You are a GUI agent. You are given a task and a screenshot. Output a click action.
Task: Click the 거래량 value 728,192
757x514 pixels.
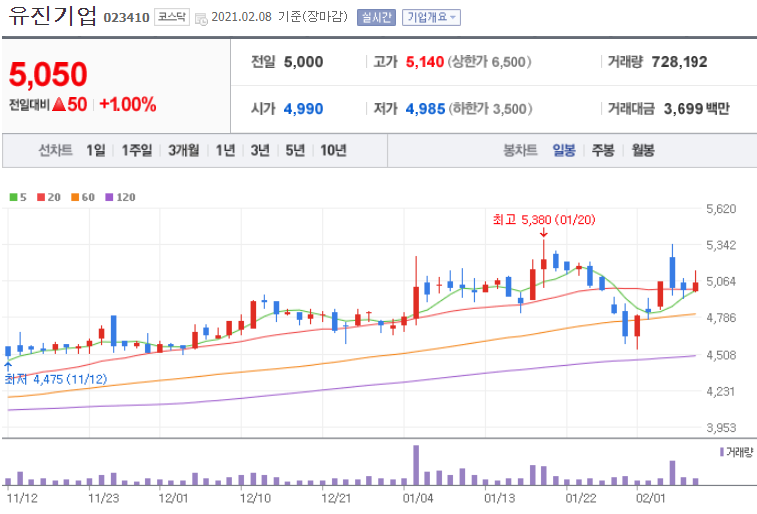coord(679,62)
